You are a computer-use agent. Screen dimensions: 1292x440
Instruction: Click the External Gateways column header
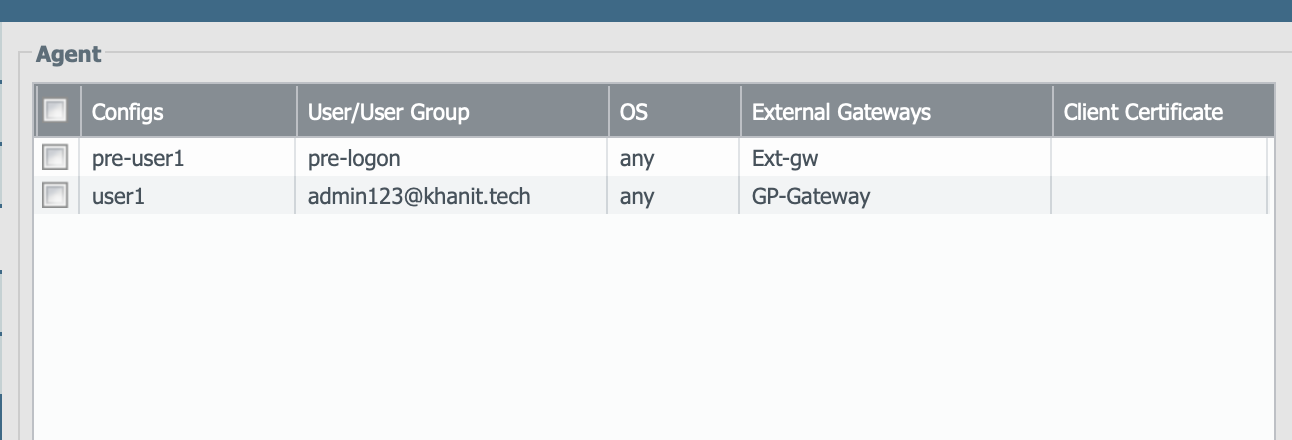841,112
